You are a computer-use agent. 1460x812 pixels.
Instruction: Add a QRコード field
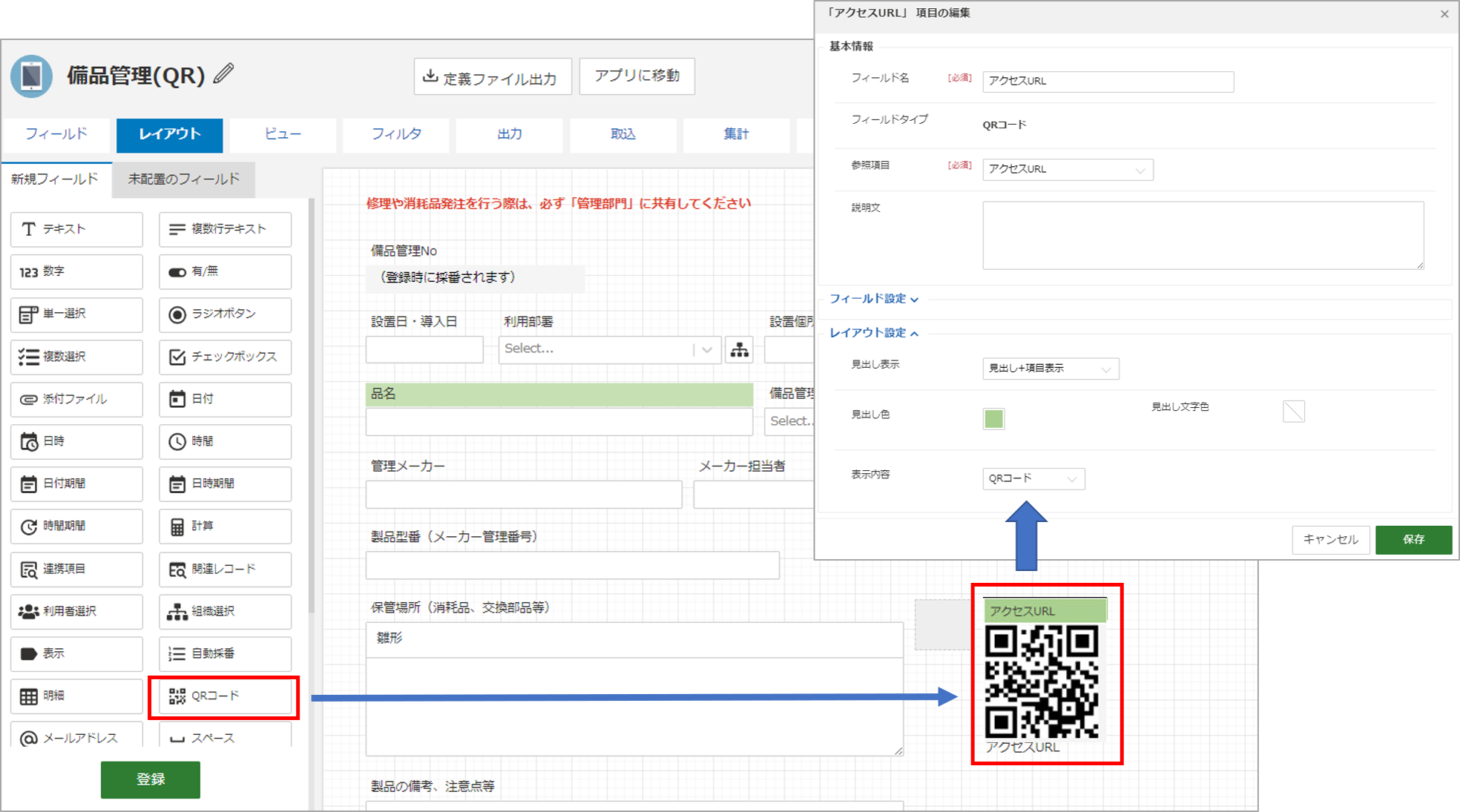pos(225,696)
